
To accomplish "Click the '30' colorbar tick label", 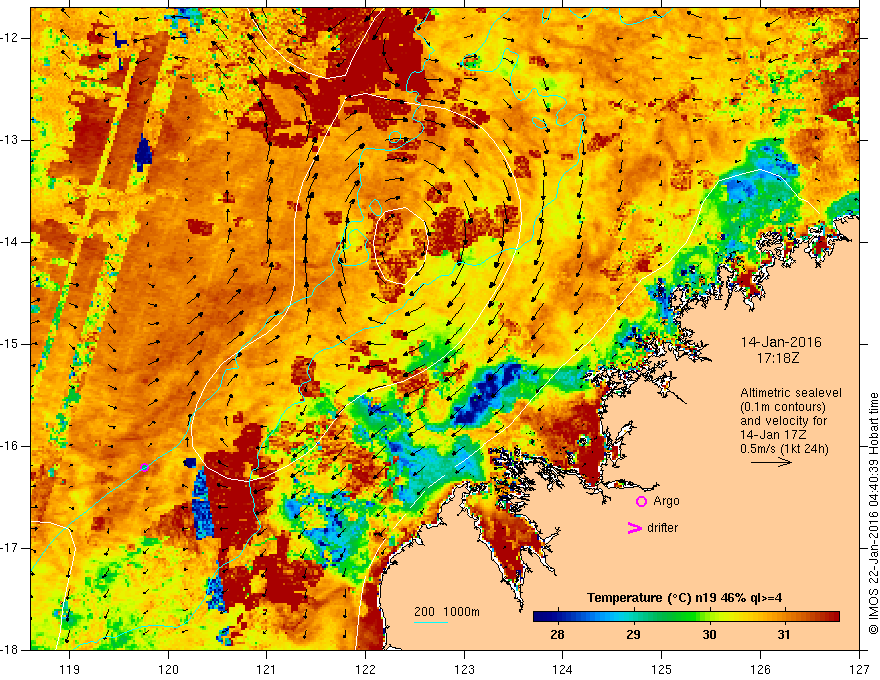I will pos(709,635).
